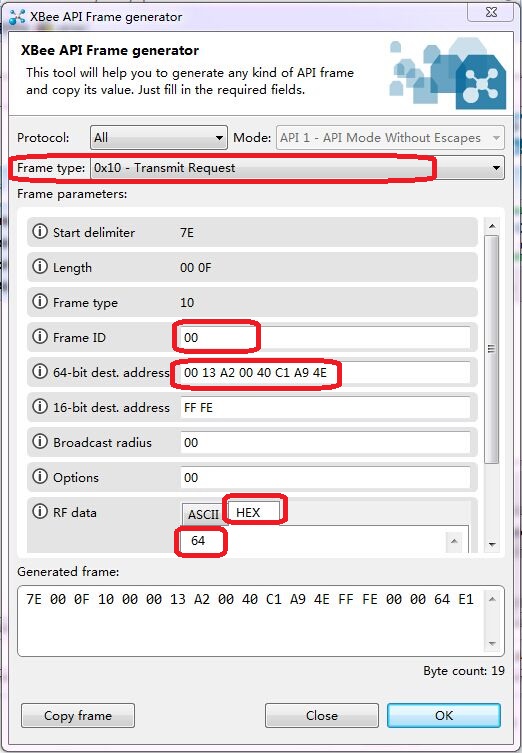Viewport: 522px width, 753px height.
Task: Click the Frame type value 10
Action: pyautogui.click(x=187, y=303)
